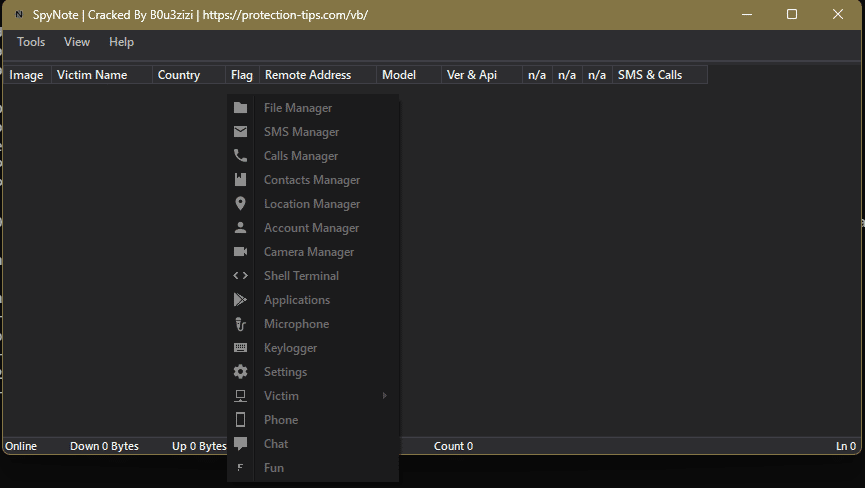865x488 pixels.
Task: Maximize the SpyNote window
Action: (x=792, y=14)
